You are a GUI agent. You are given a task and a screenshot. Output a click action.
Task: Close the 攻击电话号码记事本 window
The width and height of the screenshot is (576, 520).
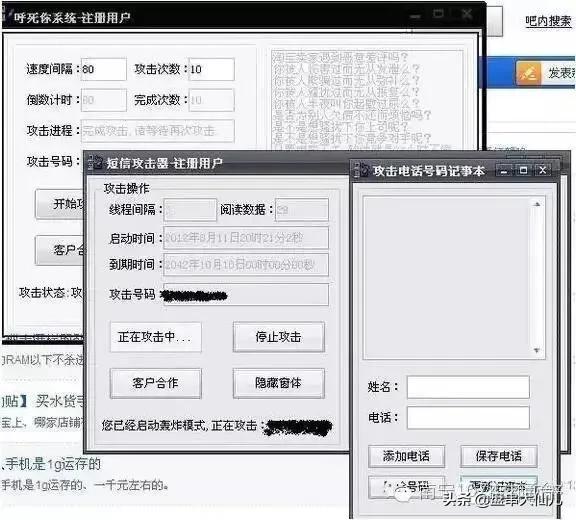(543, 170)
